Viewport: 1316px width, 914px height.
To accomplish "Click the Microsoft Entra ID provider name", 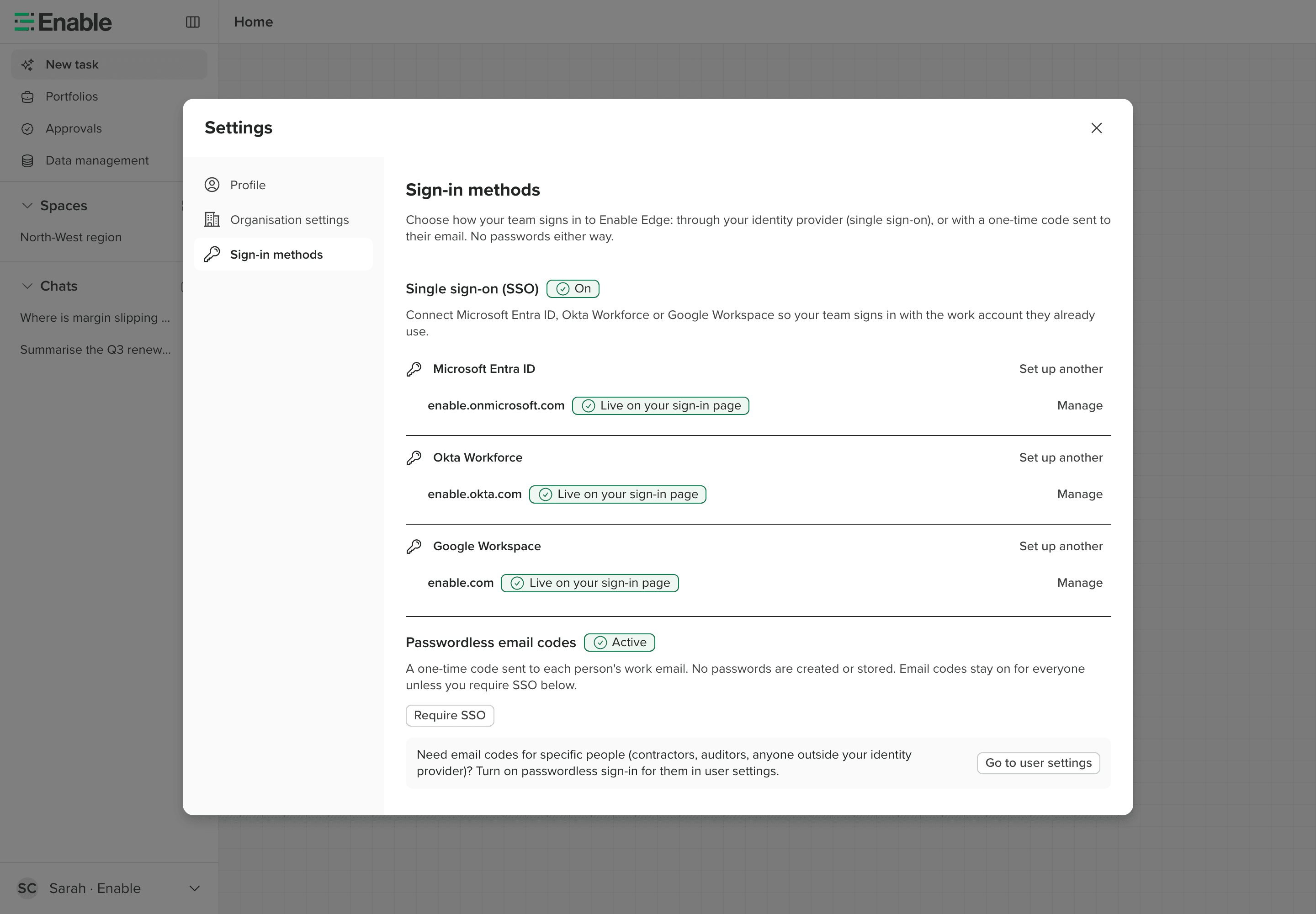I will (484, 369).
